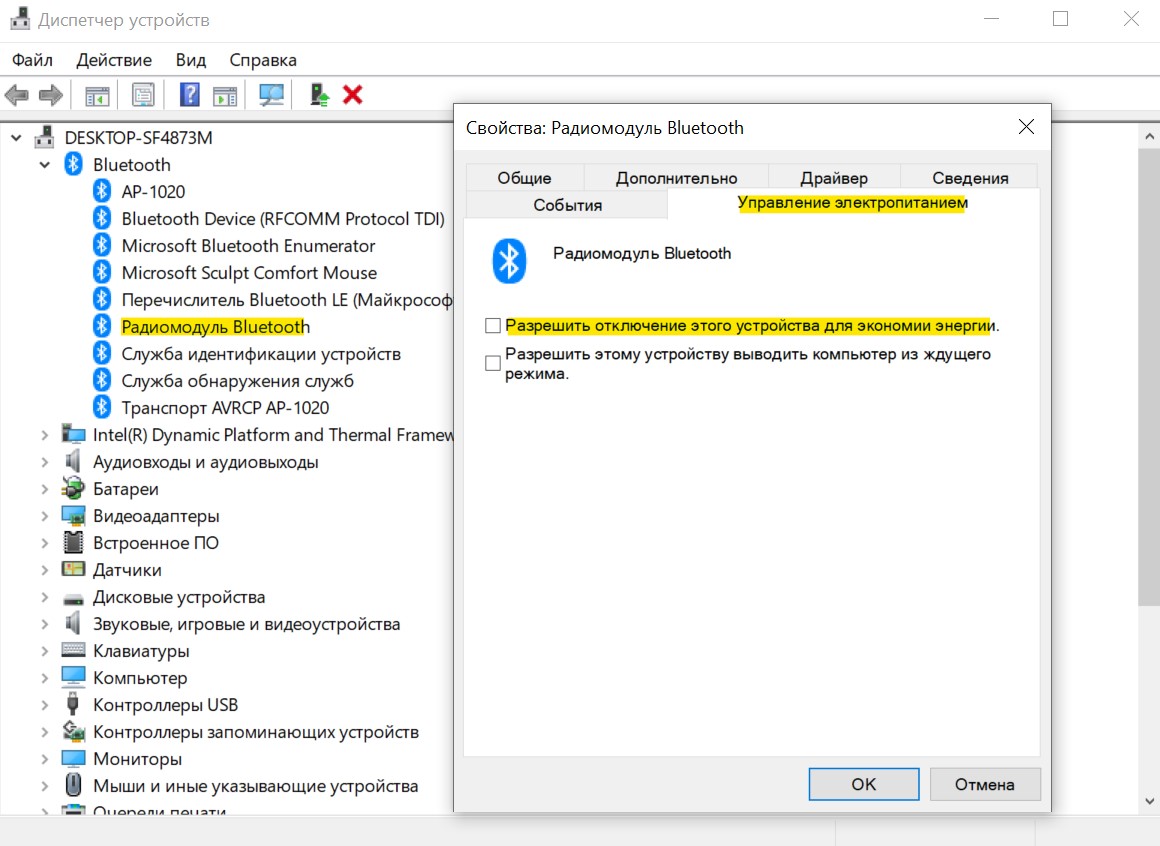
Task: Click the vertical scrollbar down arrow
Action: click(1149, 801)
